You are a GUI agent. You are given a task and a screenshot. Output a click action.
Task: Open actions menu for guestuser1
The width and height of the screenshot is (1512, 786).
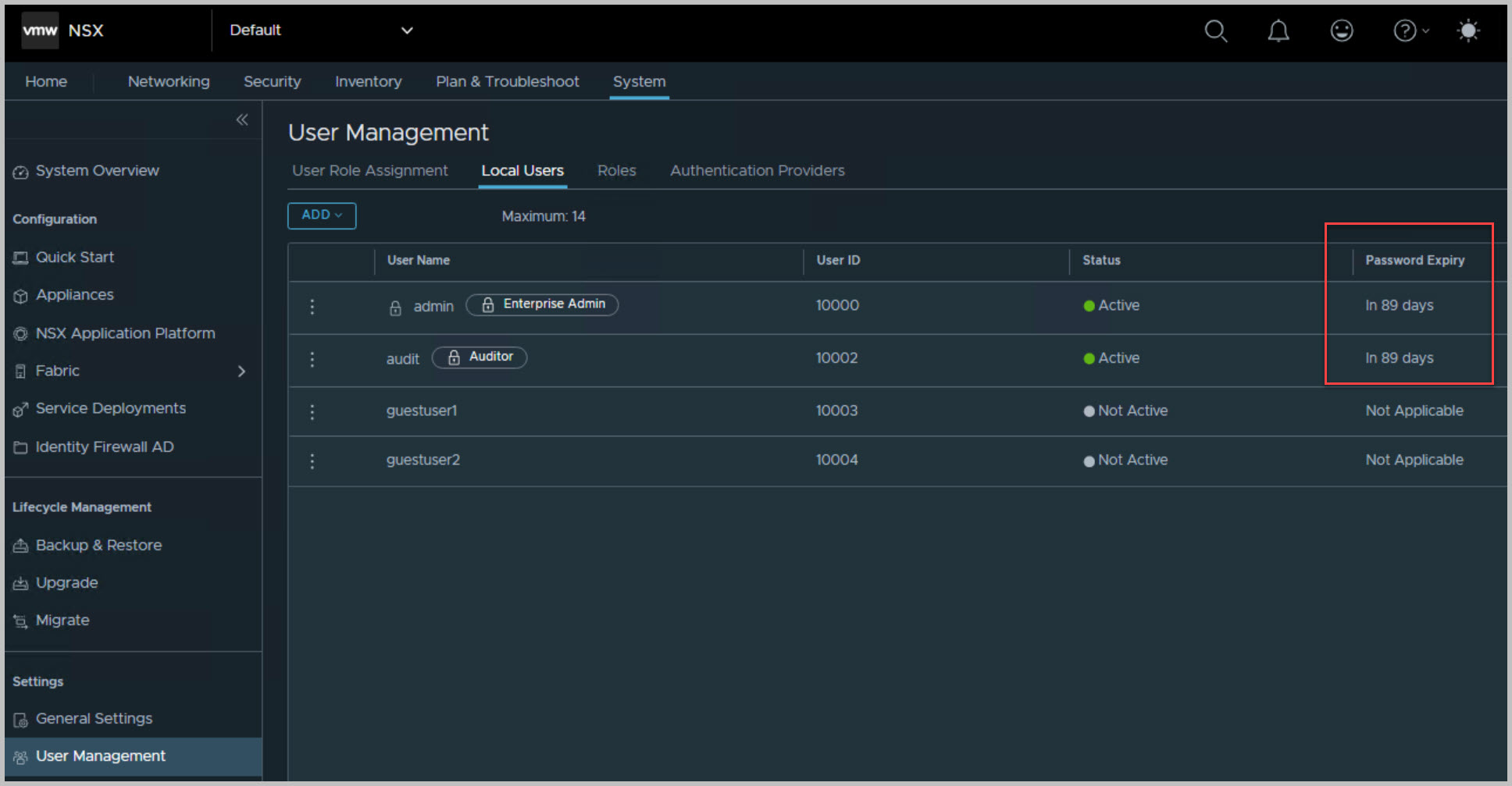(x=312, y=412)
